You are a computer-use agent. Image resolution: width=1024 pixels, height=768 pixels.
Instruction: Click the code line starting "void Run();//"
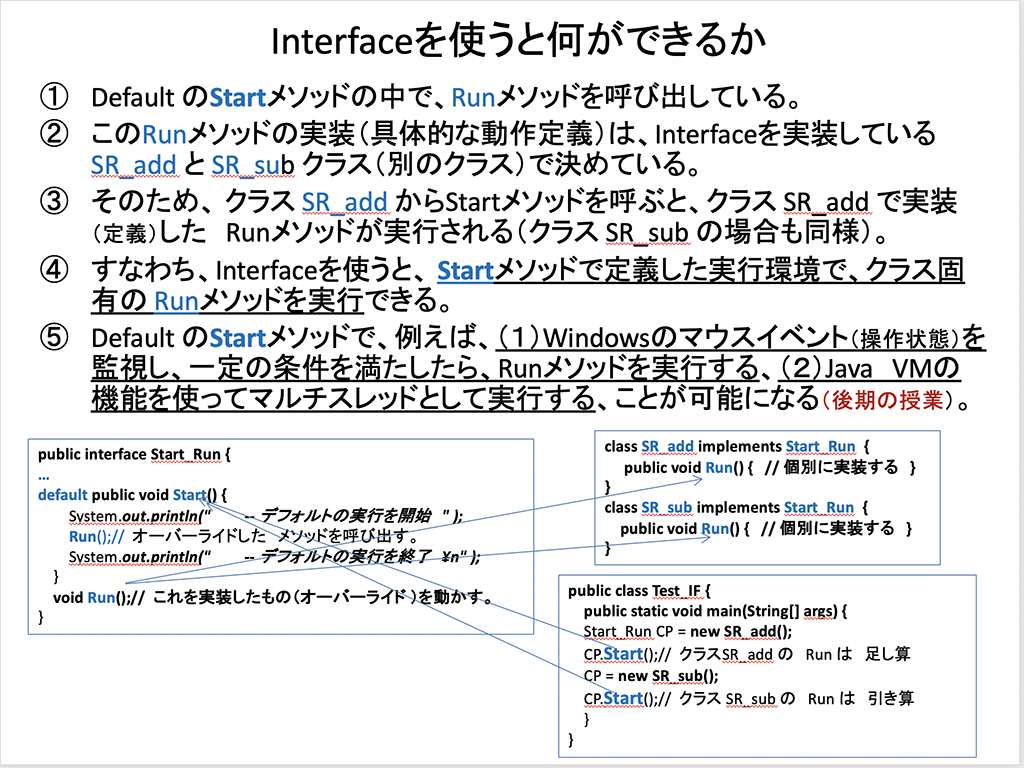coord(273,597)
